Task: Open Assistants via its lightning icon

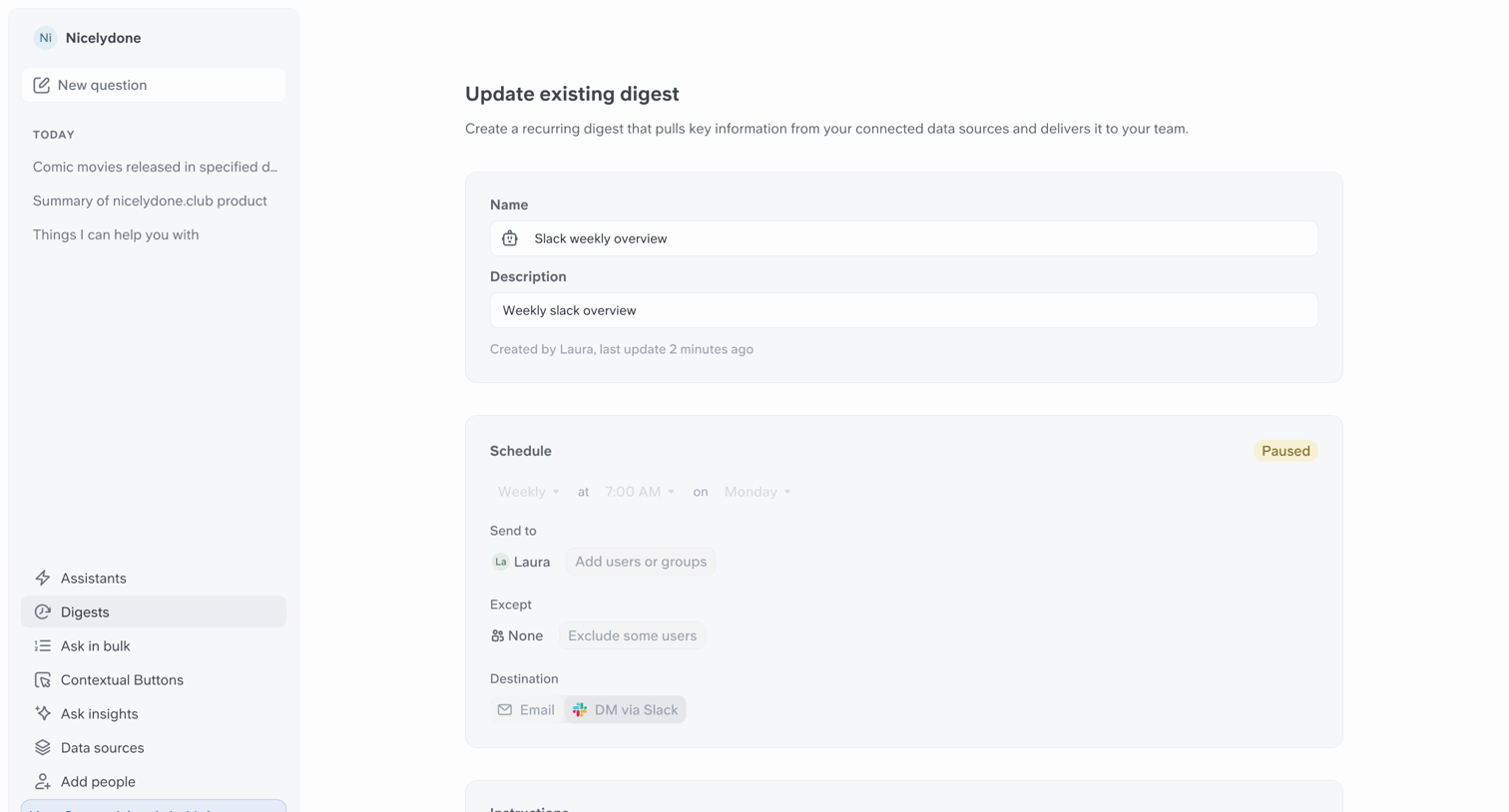Action: pyautogui.click(x=42, y=578)
